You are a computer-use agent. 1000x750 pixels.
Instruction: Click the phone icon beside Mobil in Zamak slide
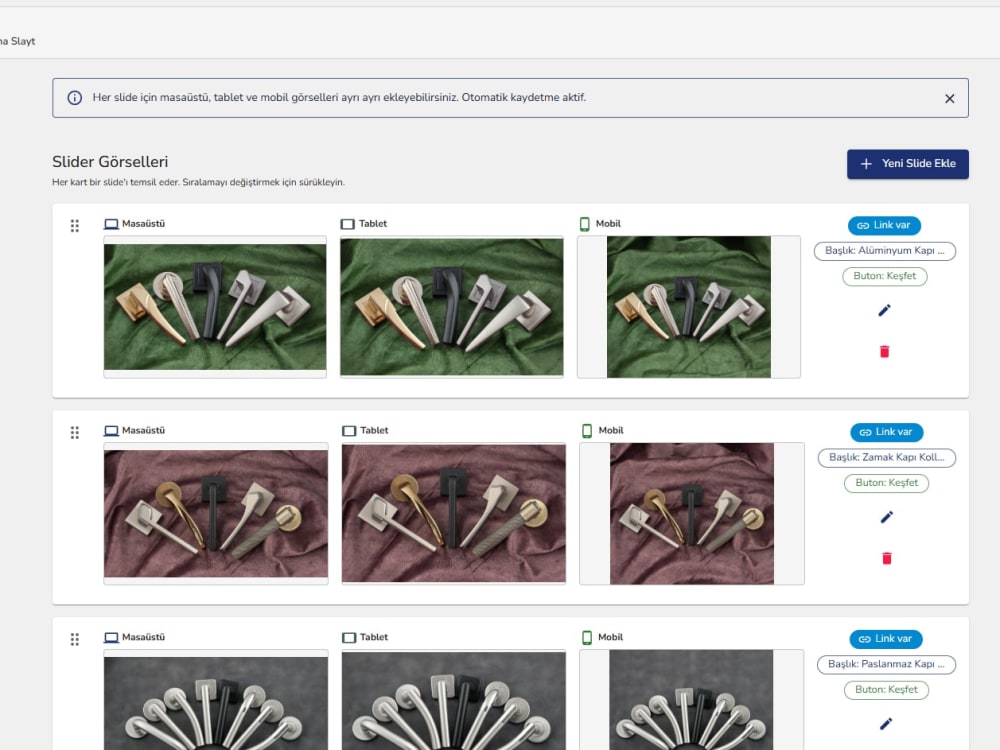587,430
